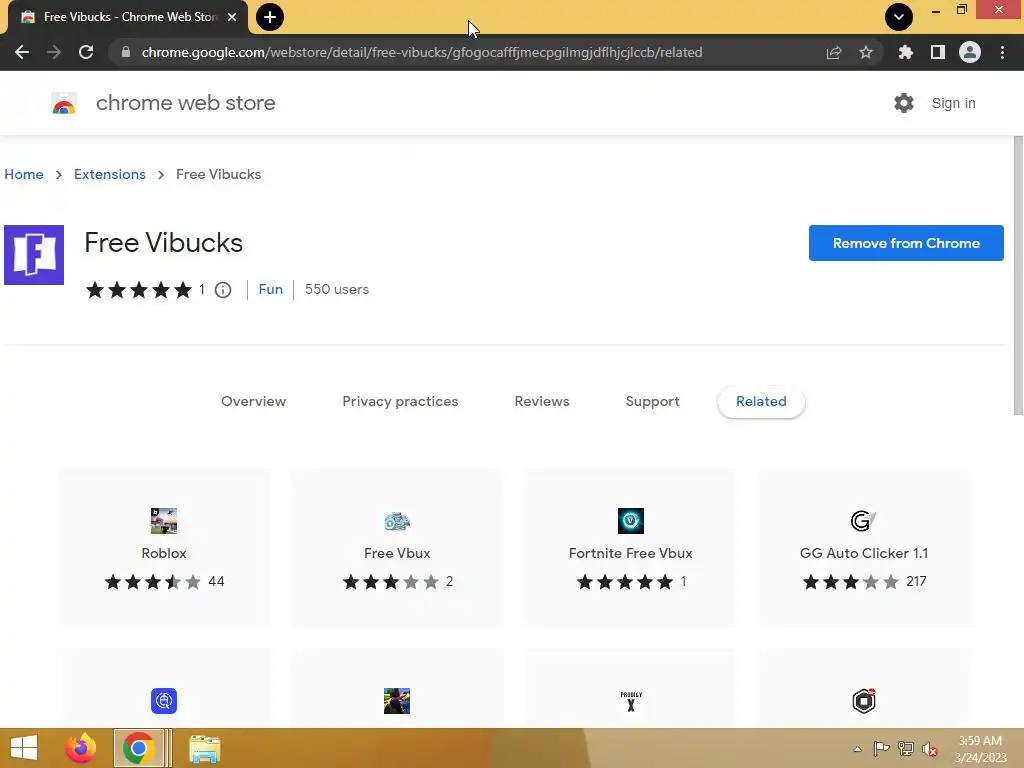Reload the page with the refresh icon
Image resolution: width=1024 pixels, height=768 pixels.
coord(86,52)
